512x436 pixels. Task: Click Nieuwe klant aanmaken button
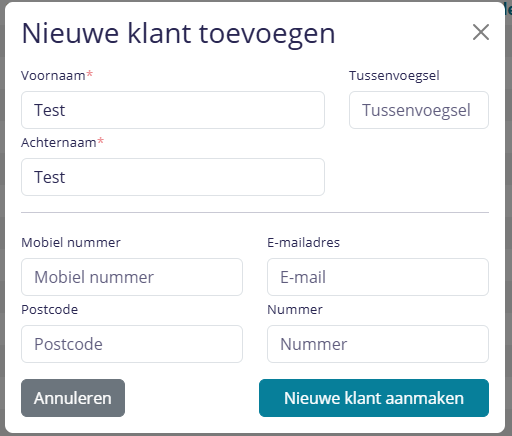coord(374,398)
